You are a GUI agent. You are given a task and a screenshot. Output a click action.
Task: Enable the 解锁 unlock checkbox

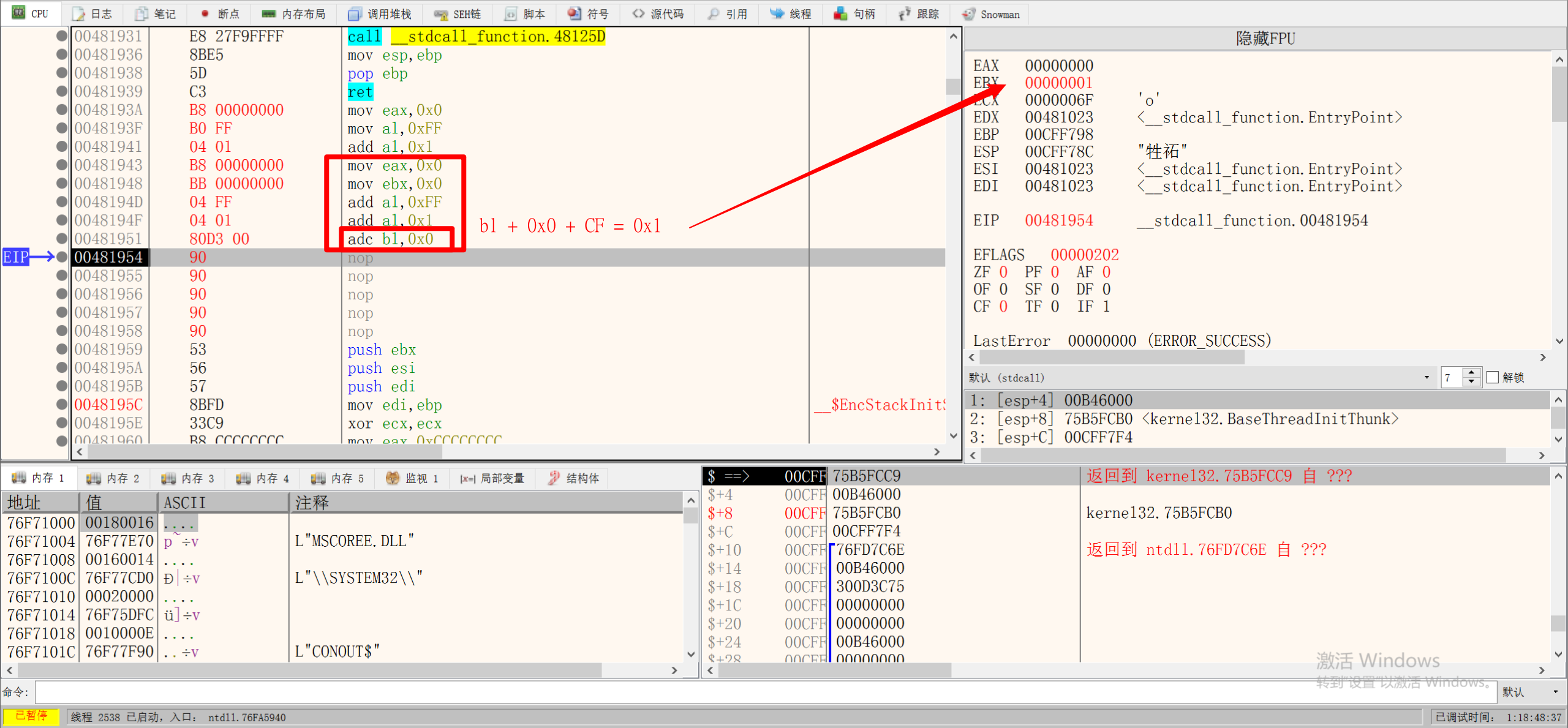[x=1493, y=377]
